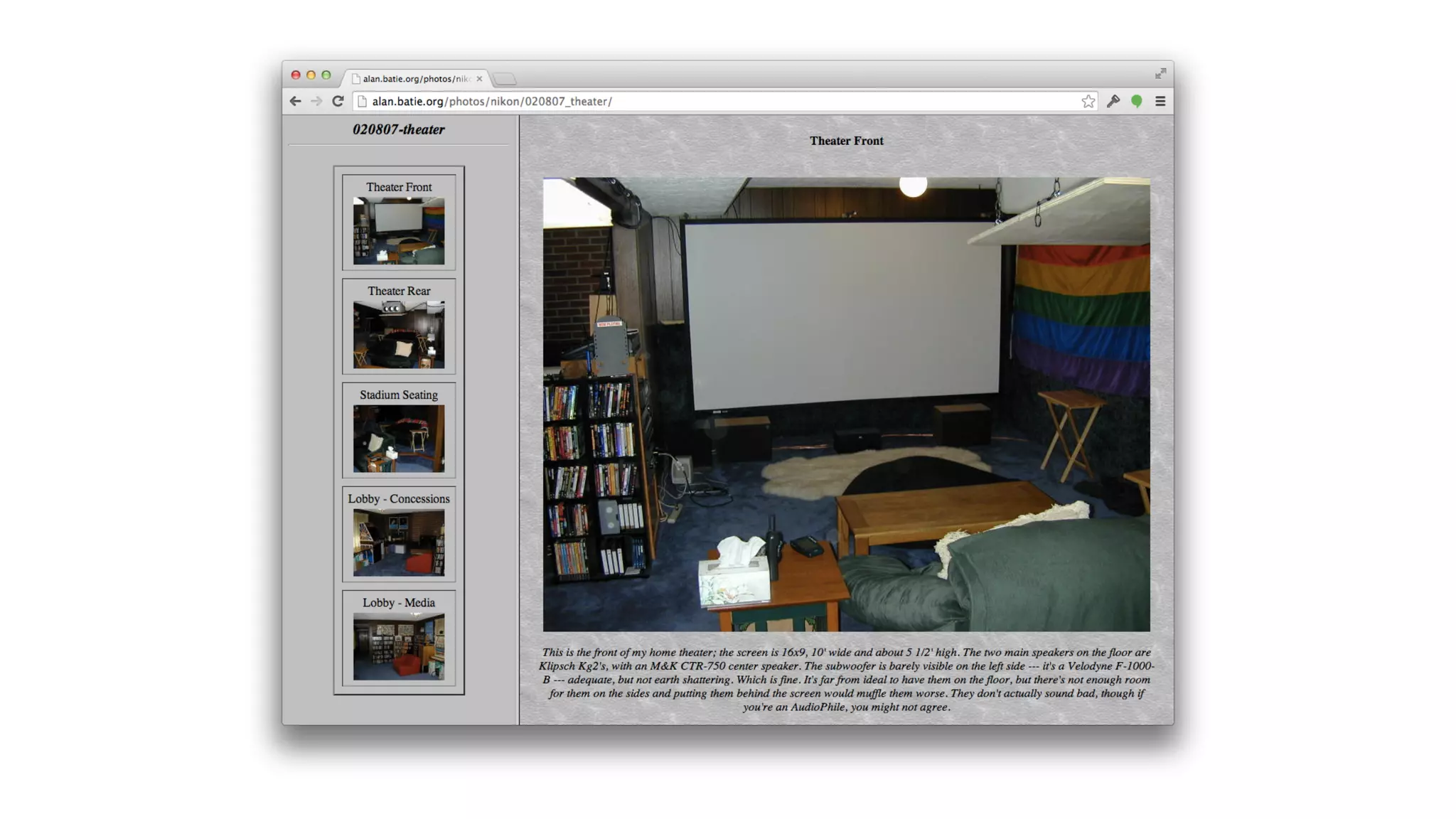Open the Chrome hamburger menu
This screenshot has height=819, width=1456.
tap(1160, 102)
